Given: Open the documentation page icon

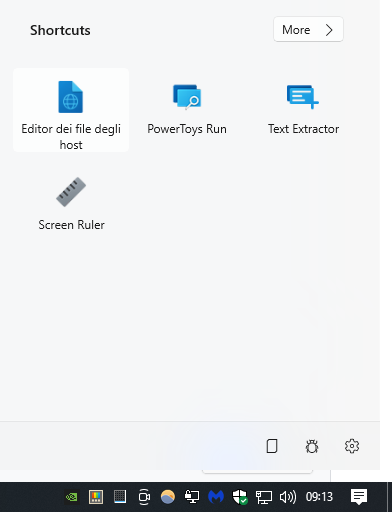Looking at the screenshot, I should coord(272,446).
